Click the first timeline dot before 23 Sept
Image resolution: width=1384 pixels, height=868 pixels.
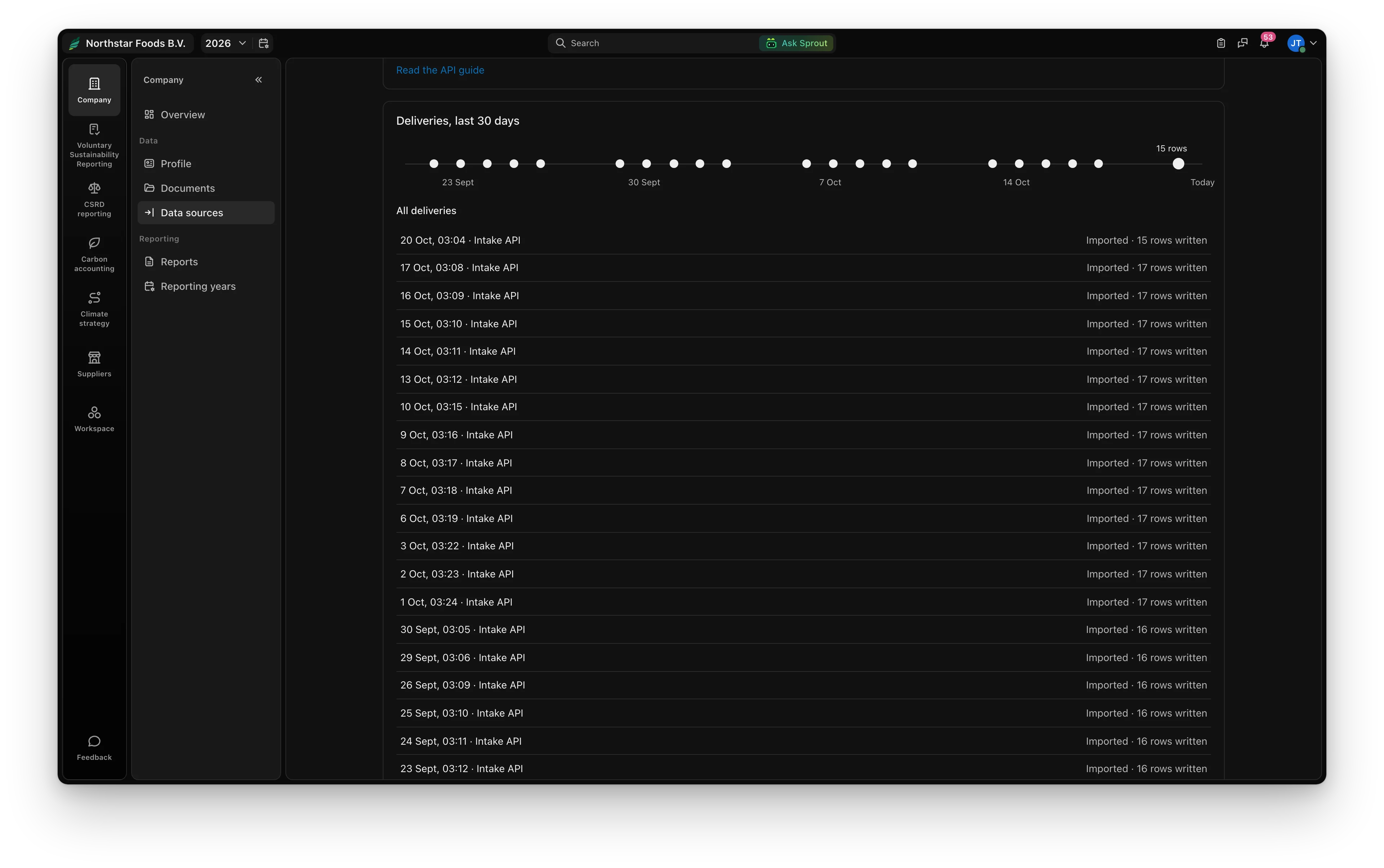click(434, 164)
